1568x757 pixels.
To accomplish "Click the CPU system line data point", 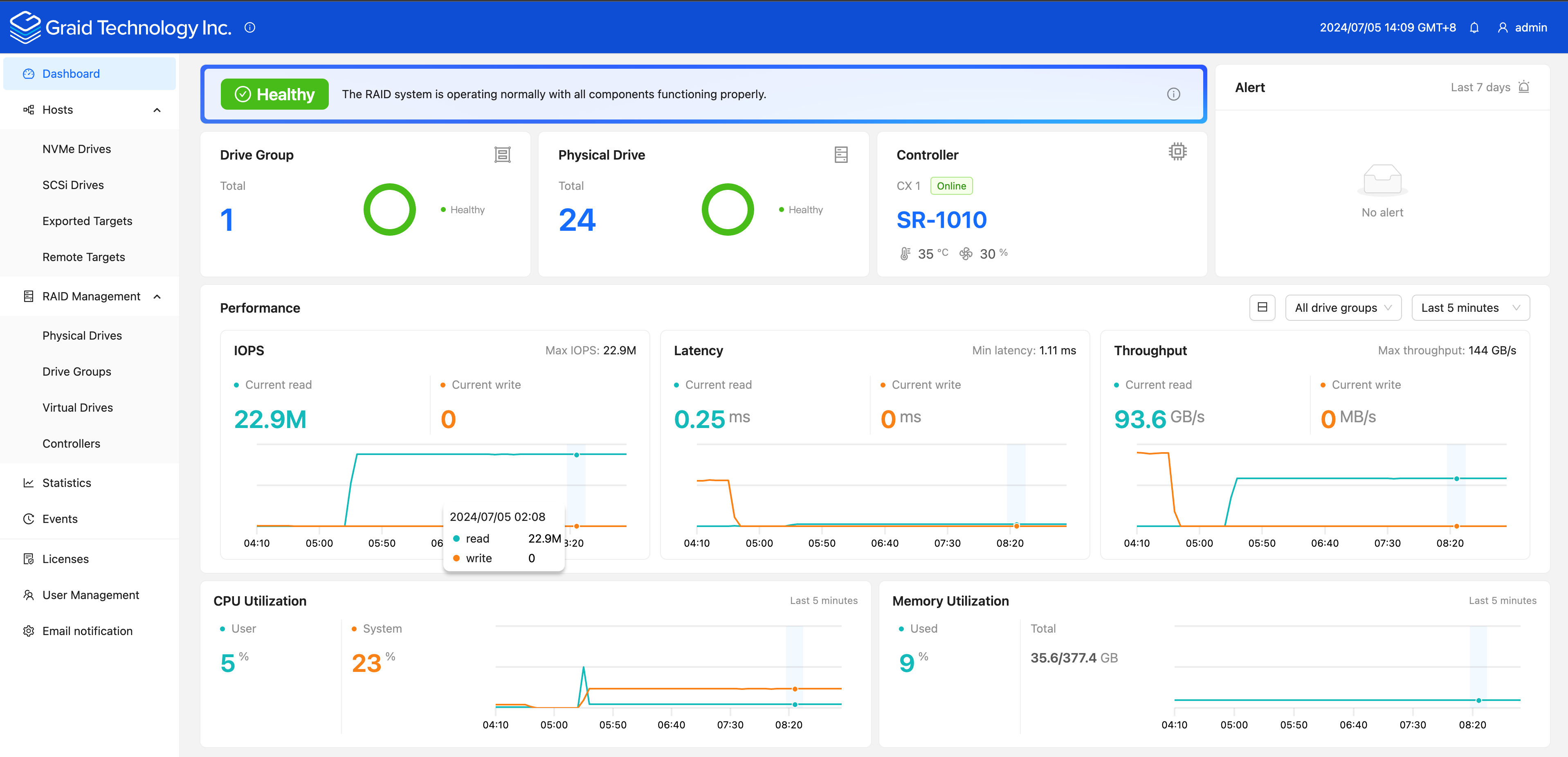I will [x=794, y=688].
